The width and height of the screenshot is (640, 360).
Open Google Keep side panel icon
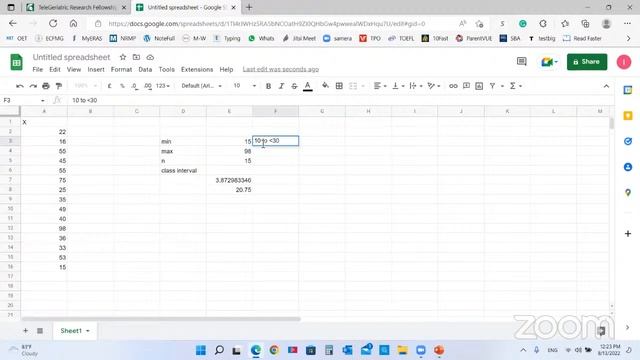pos(628,116)
